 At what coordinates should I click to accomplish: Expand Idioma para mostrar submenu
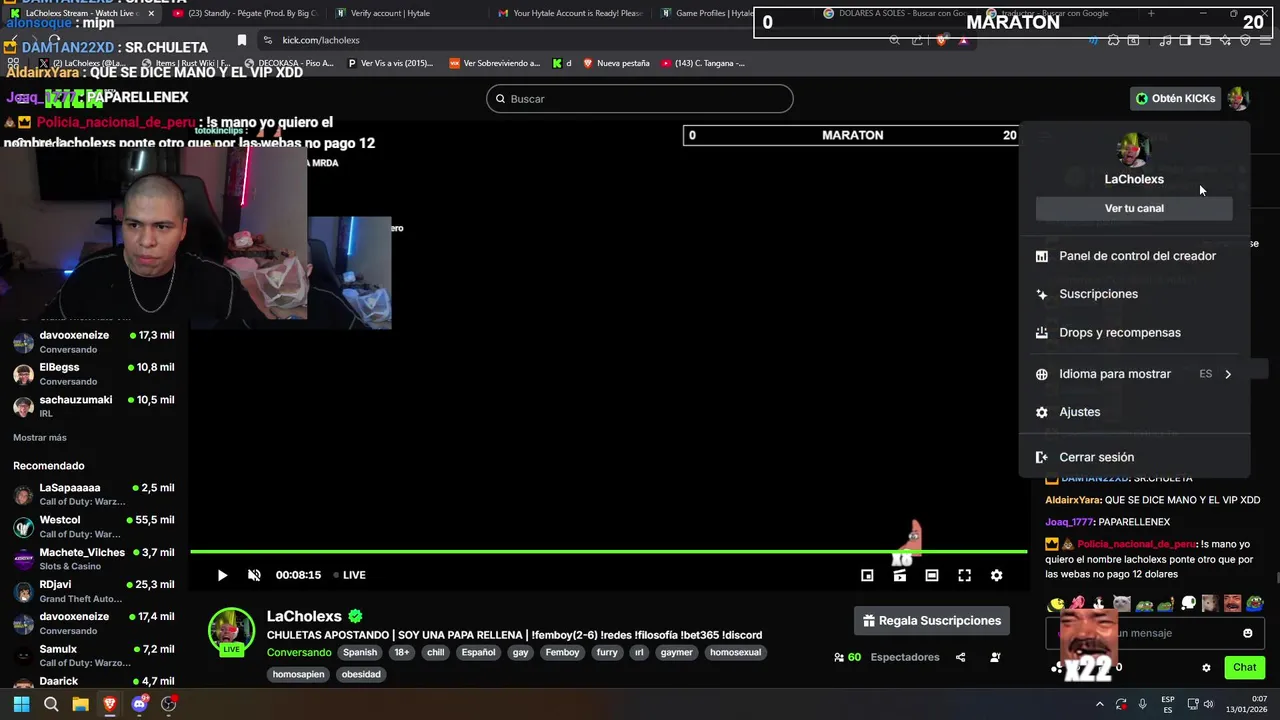coord(1134,374)
